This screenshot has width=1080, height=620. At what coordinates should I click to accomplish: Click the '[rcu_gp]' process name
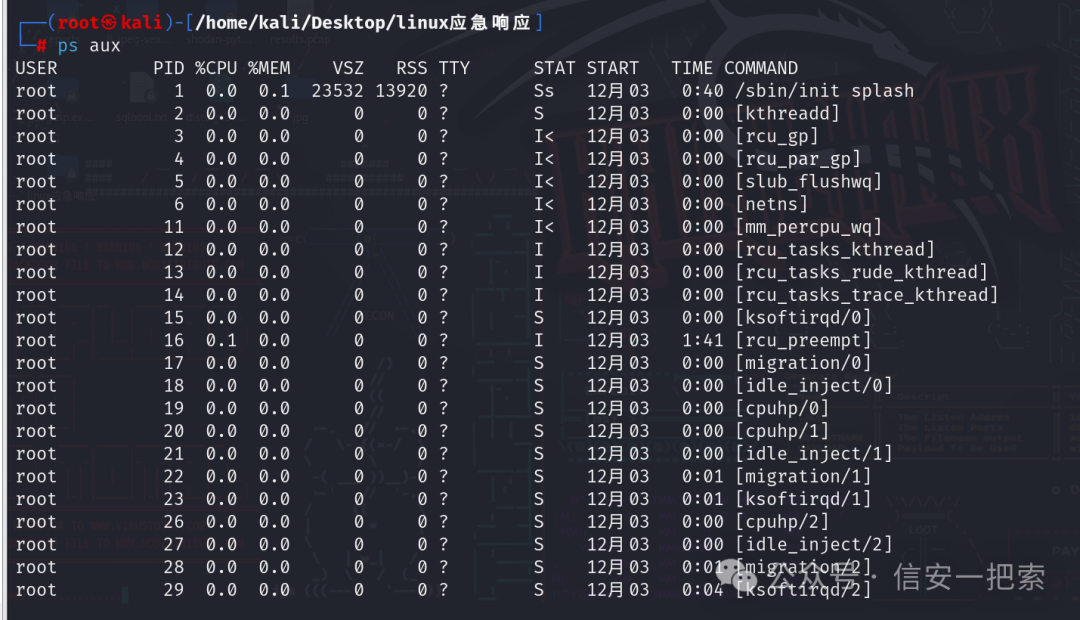click(777, 136)
